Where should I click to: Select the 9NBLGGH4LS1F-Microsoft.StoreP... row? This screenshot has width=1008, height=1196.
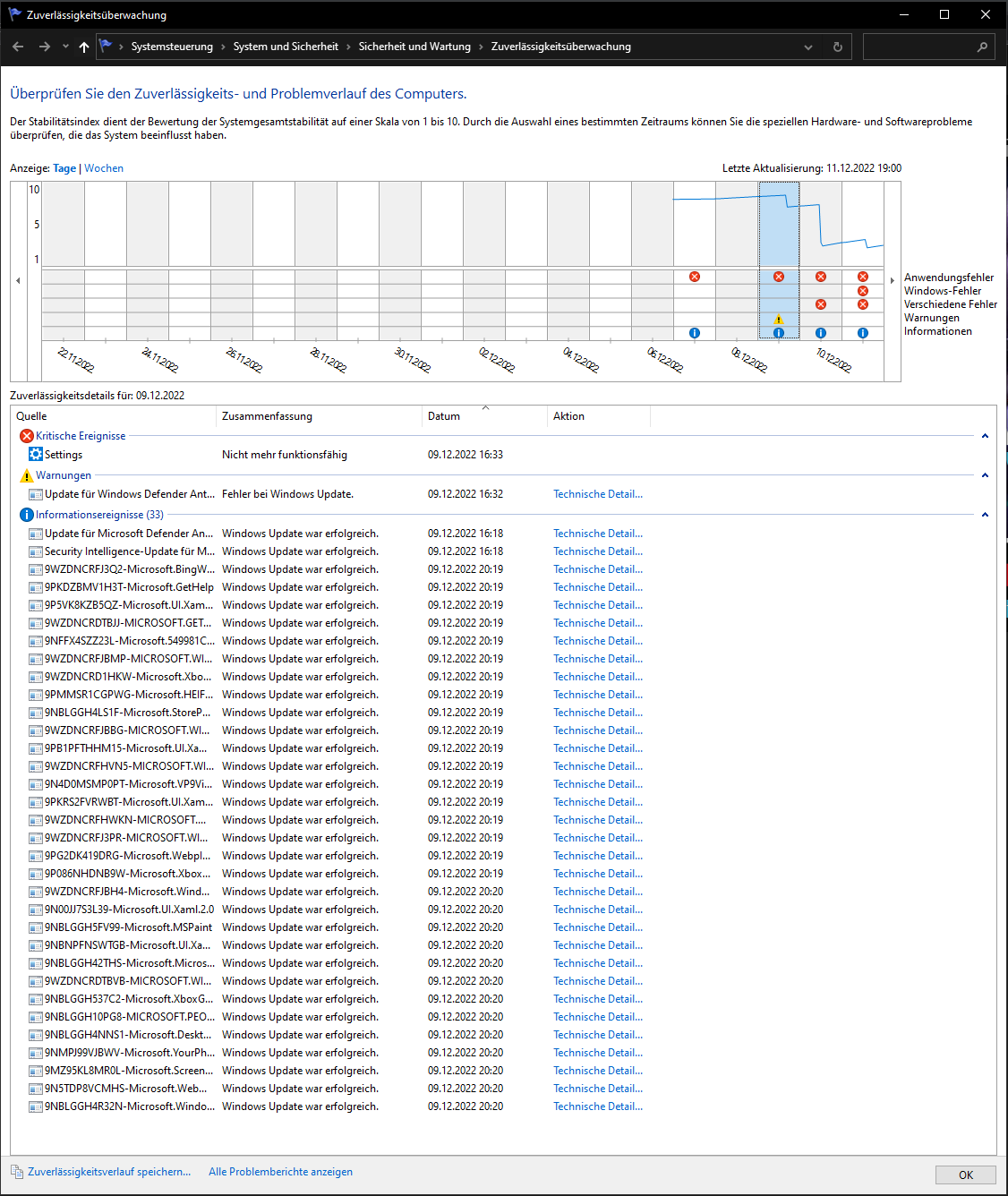[501, 713]
